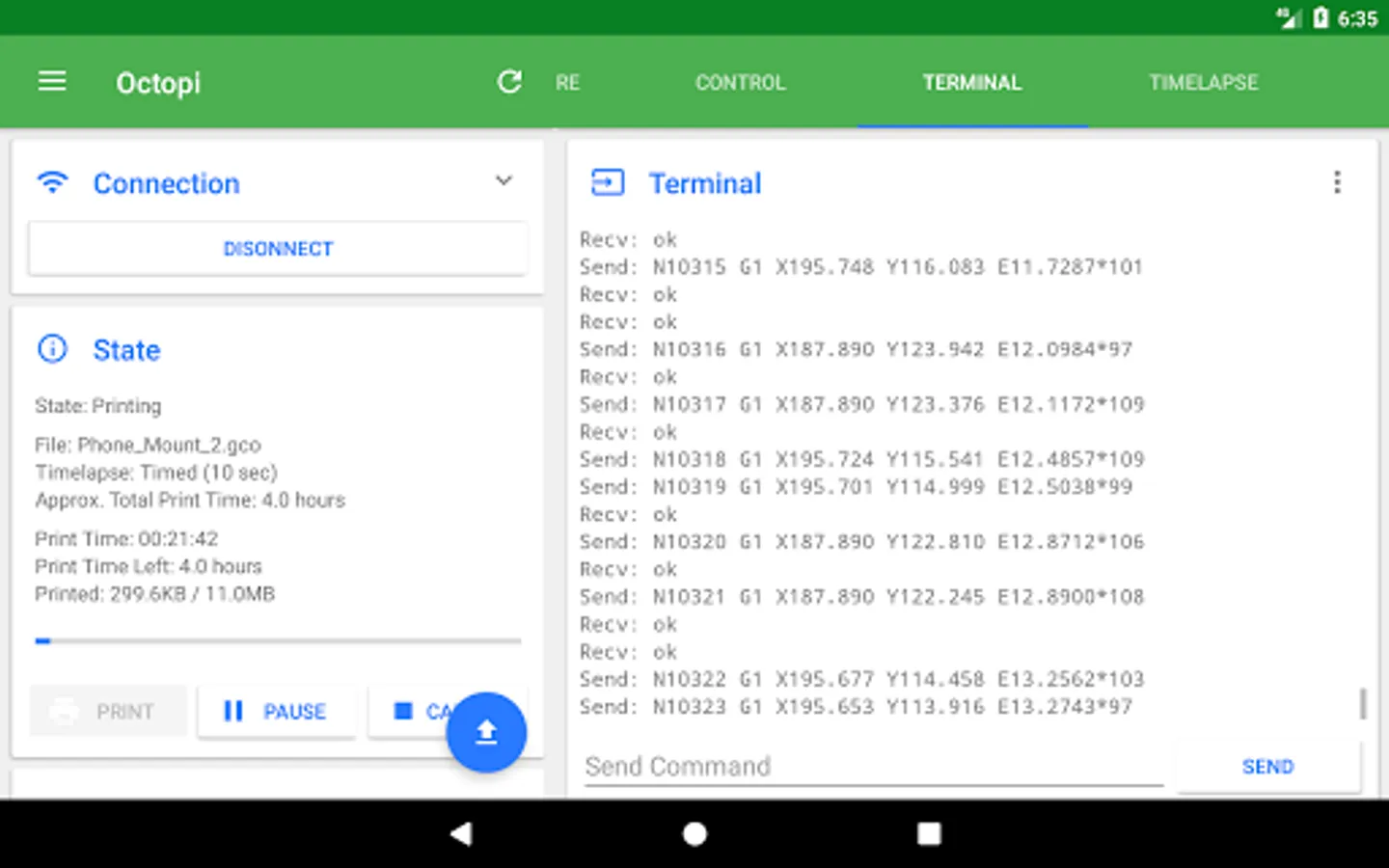Click 'Print Time Left: 4.0 hours' text
This screenshot has height=868, width=1389.
(x=149, y=566)
